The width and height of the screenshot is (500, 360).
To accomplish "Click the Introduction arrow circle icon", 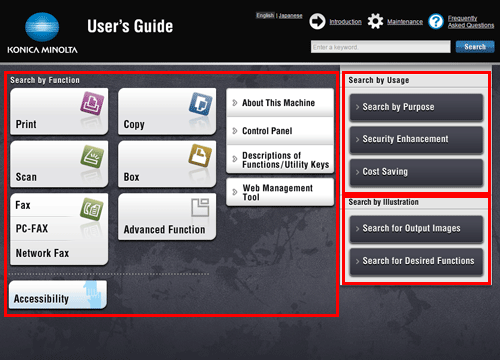I will pyautogui.click(x=317, y=22).
